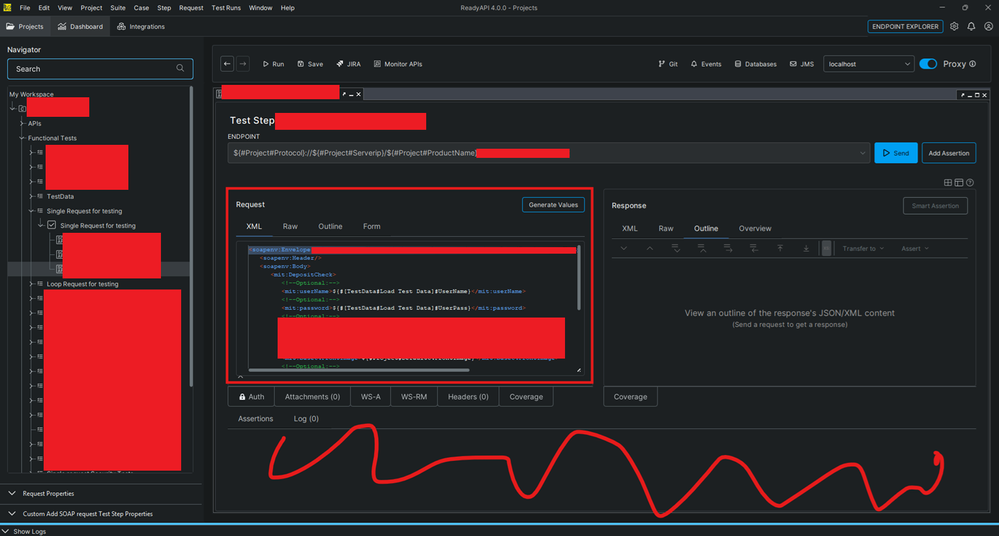Switch to the request Outline tab
Screen dimensions: 999x536
point(330,226)
